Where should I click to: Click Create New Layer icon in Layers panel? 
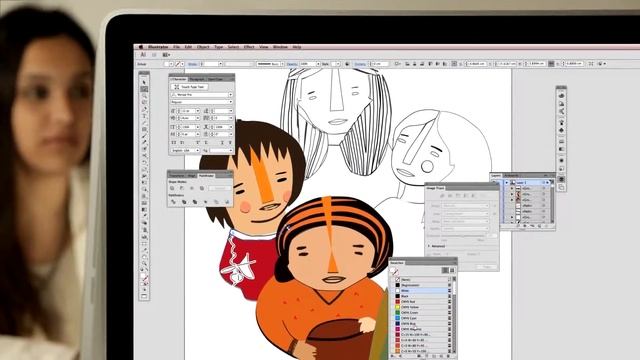(539, 226)
